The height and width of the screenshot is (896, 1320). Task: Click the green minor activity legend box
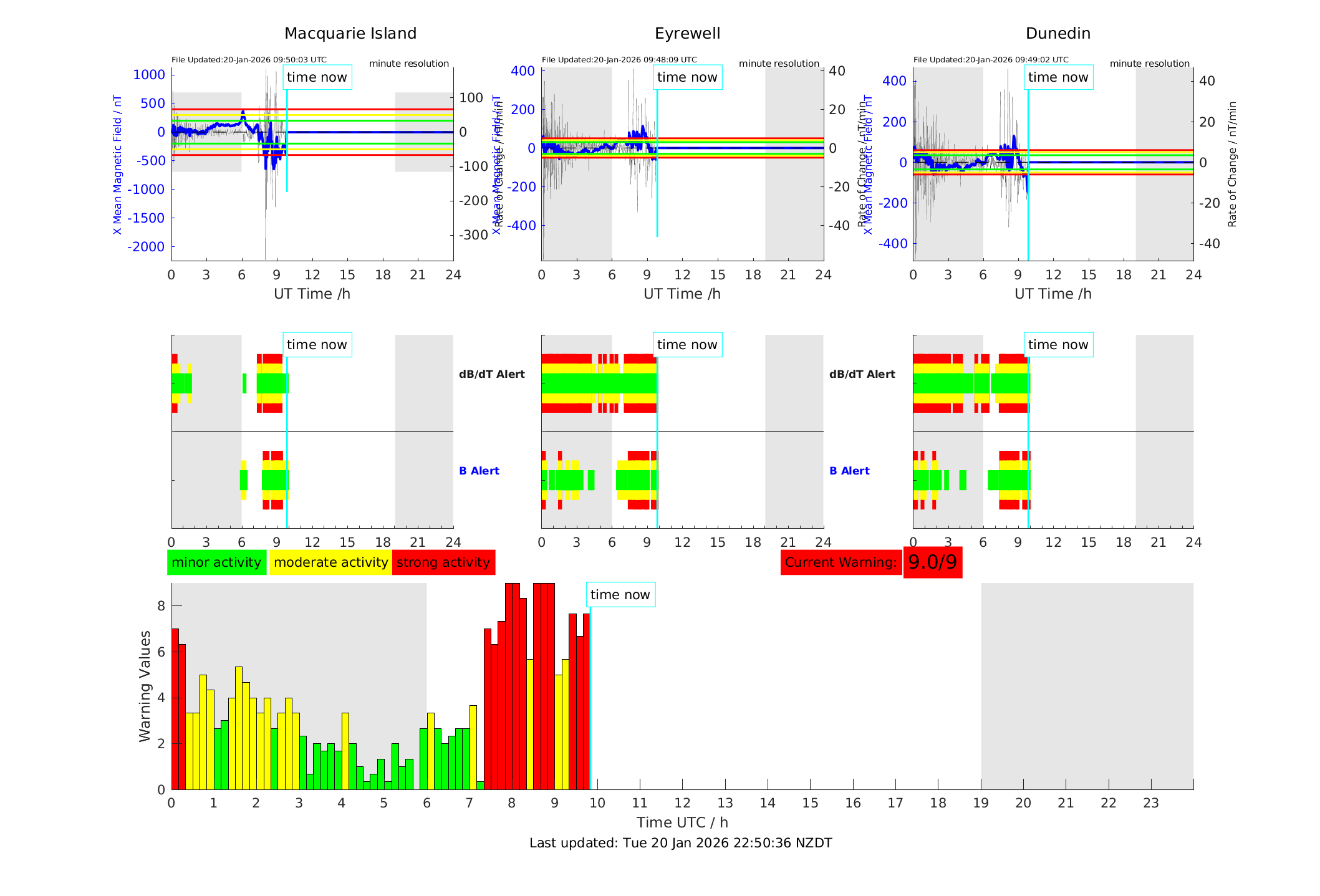(216, 562)
